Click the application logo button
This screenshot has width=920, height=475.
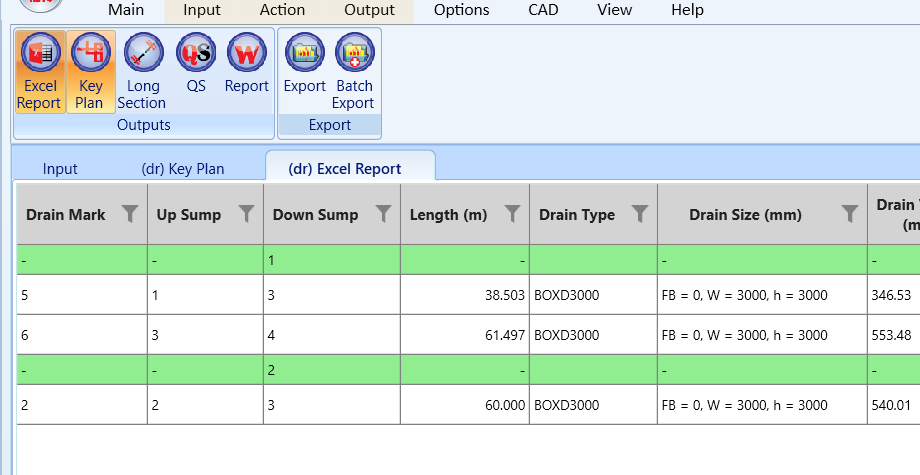[40, 5]
